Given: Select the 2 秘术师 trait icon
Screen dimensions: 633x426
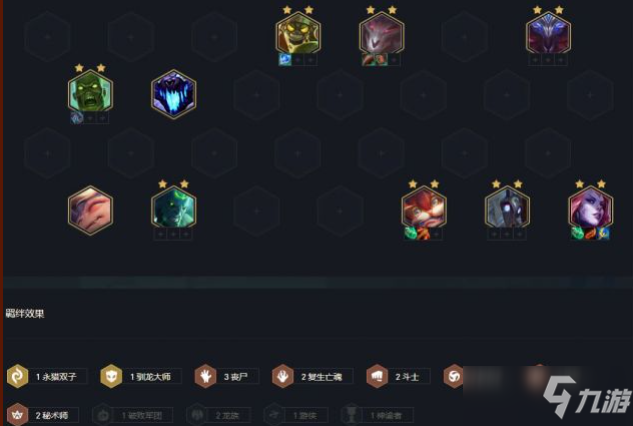Looking at the screenshot, I should [x=17, y=414].
